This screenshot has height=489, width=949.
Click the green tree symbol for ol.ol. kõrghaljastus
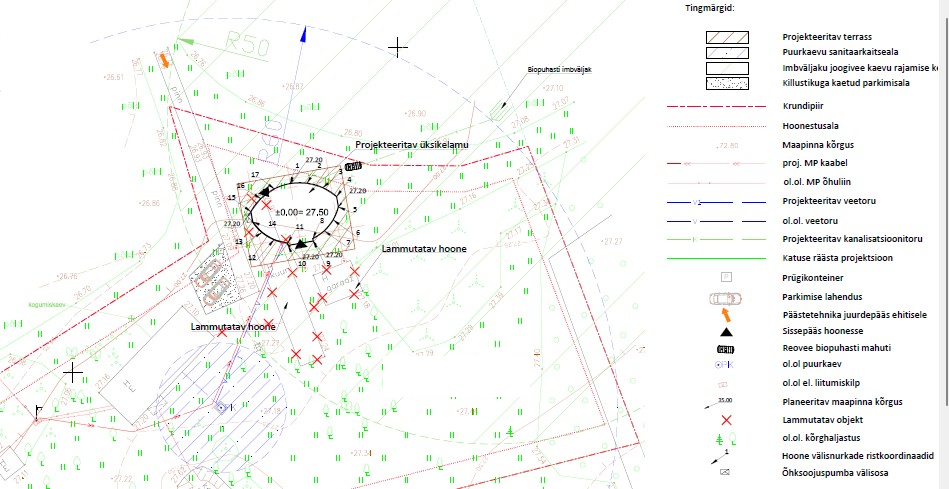coord(727,438)
